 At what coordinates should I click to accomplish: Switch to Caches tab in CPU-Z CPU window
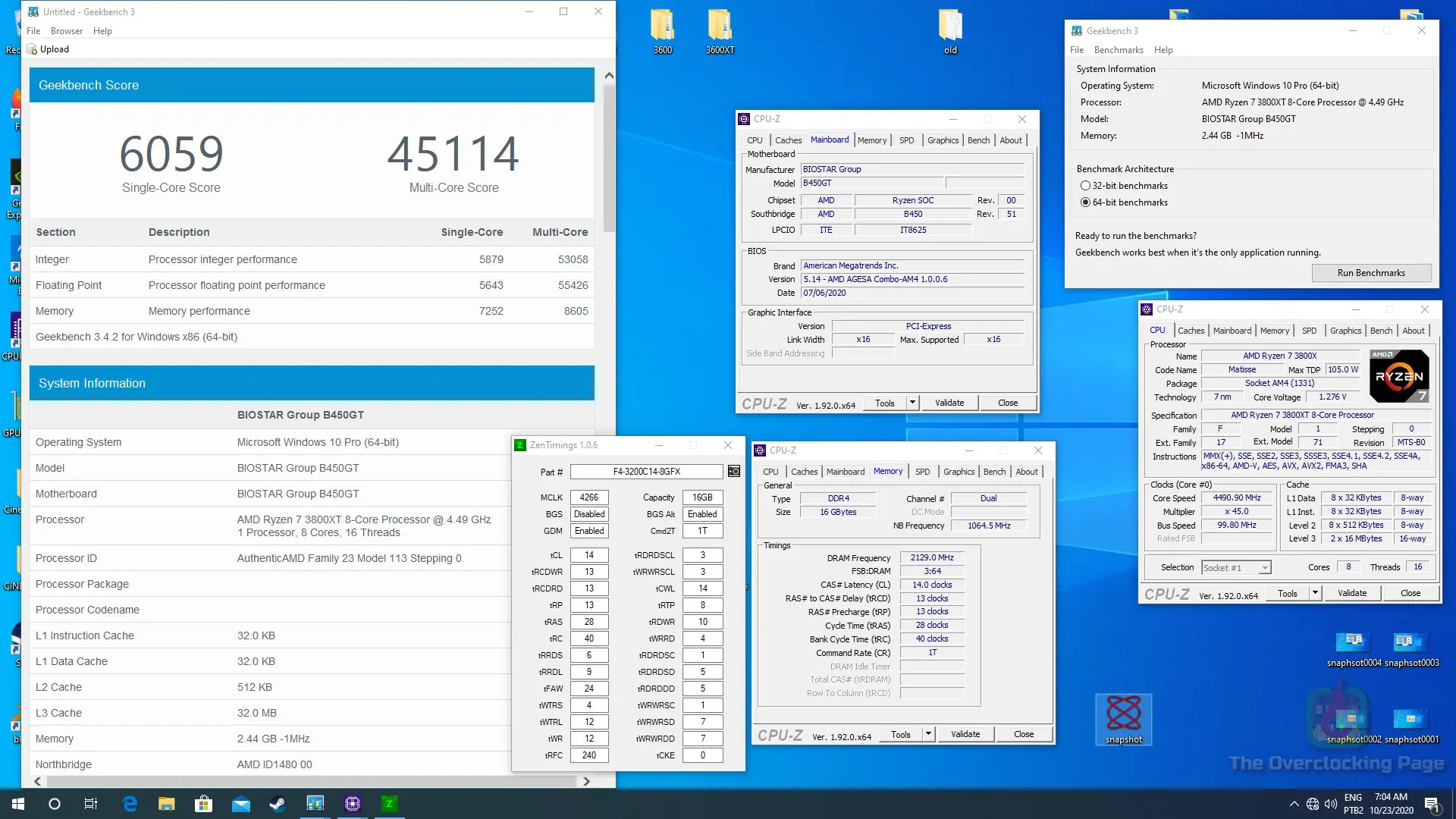1191,331
